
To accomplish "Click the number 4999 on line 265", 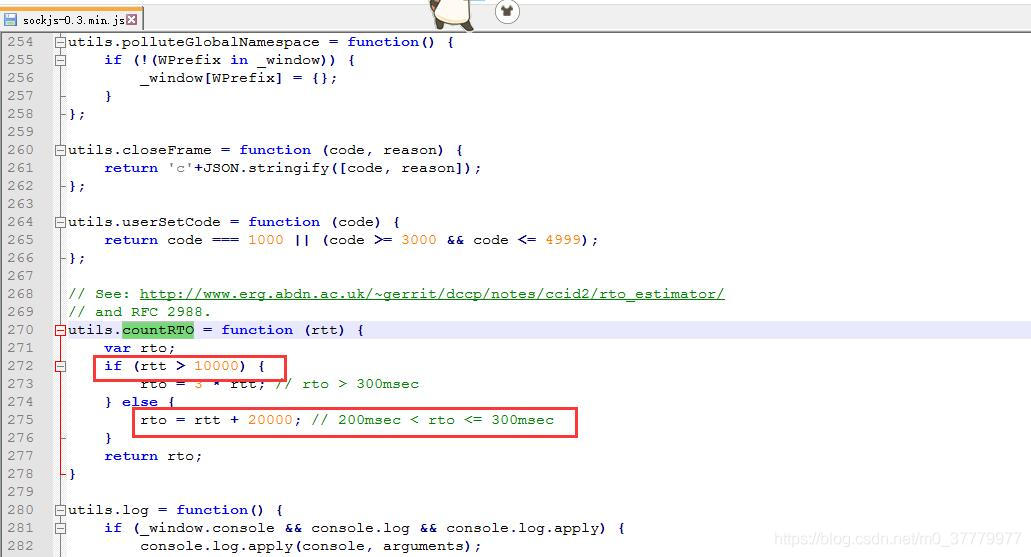I will click(563, 240).
